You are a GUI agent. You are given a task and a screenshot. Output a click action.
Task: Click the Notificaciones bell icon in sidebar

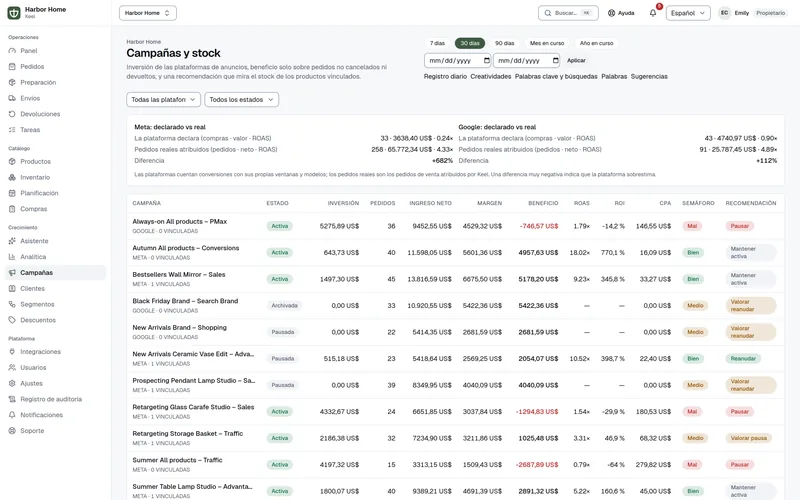point(12,415)
